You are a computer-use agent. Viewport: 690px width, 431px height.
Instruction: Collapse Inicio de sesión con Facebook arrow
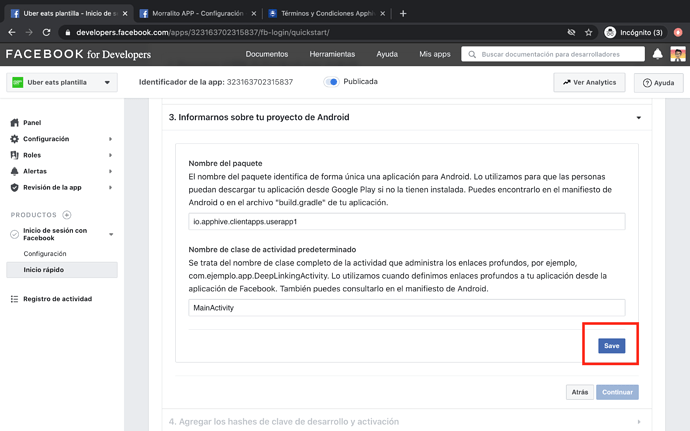(x=111, y=234)
